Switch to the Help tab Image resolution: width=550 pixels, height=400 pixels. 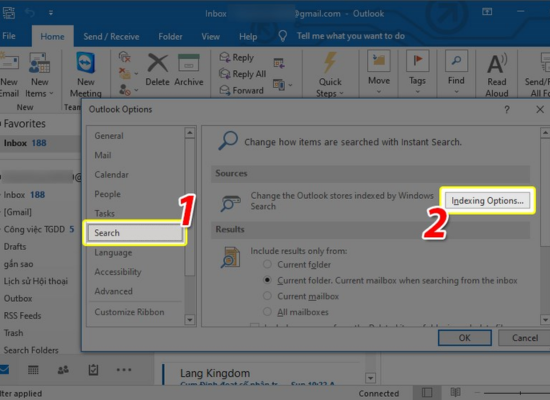[x=248, y=36]
